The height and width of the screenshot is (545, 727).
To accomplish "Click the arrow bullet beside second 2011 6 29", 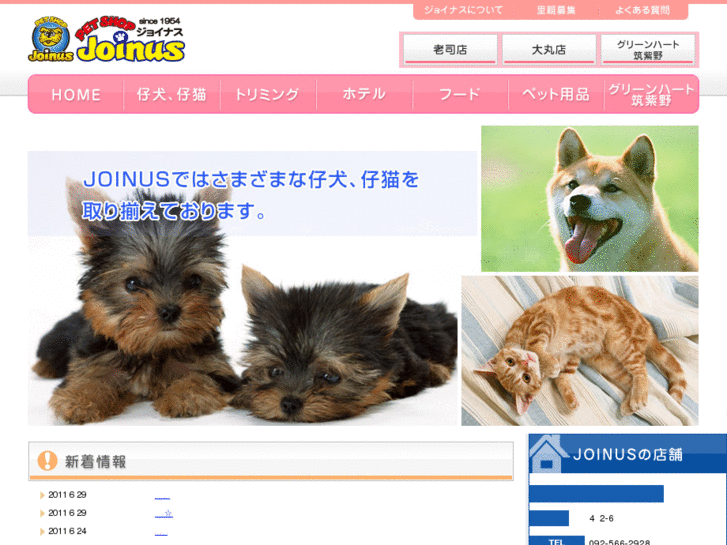I will point(42,513).
